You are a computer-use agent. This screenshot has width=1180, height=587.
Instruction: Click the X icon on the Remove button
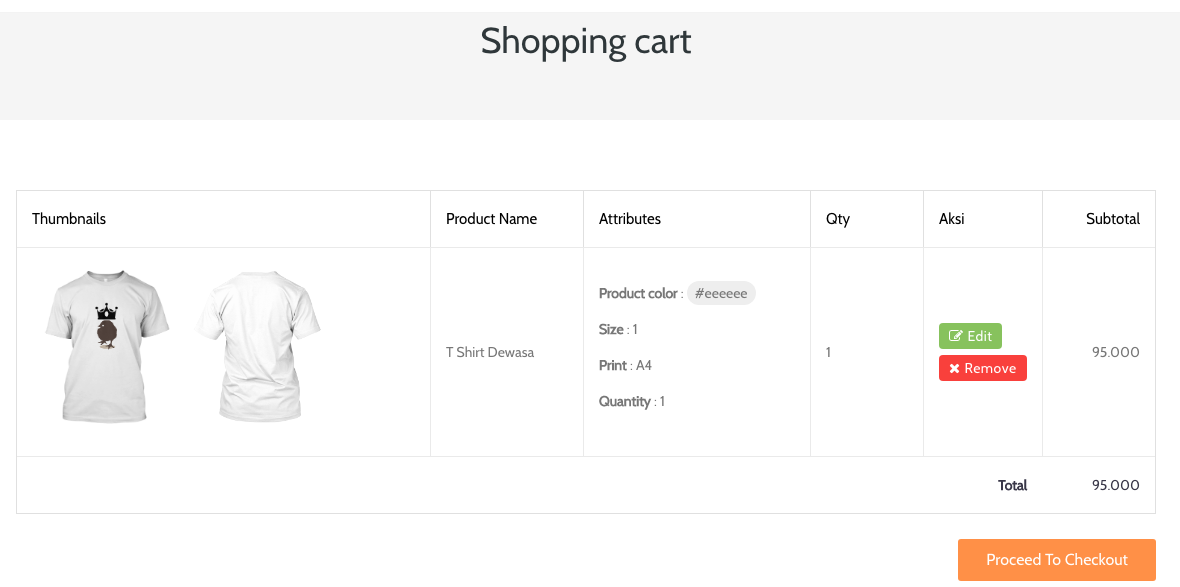tap(954, 369)
